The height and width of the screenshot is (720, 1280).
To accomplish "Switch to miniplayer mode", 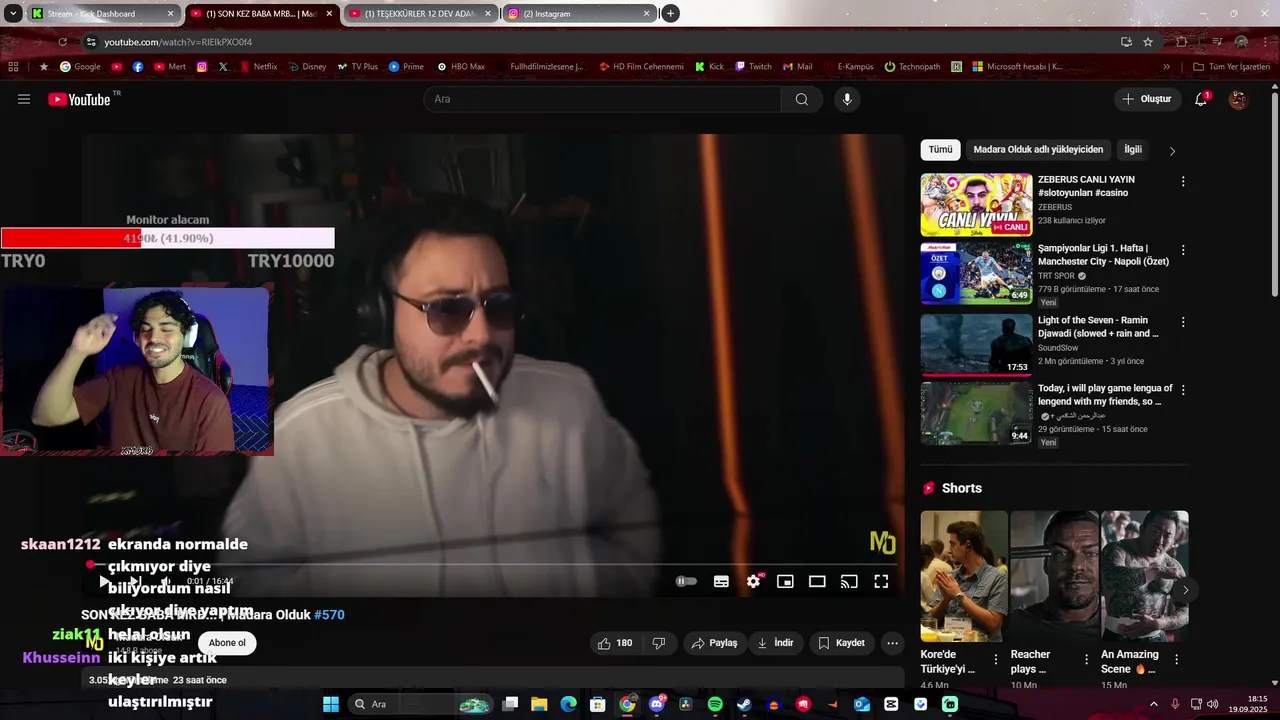I will coord(785,581).
